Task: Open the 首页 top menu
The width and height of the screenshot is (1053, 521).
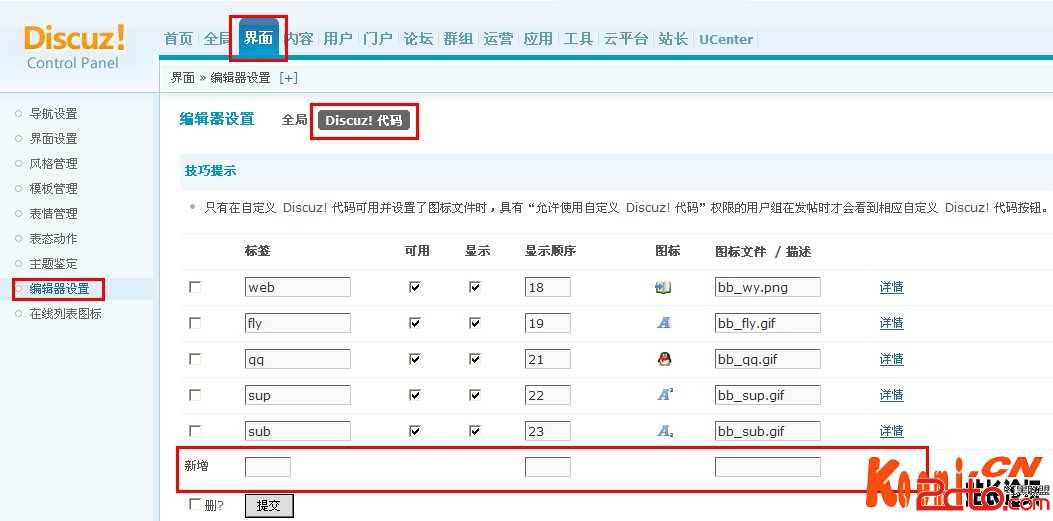Action: [179, 39]
